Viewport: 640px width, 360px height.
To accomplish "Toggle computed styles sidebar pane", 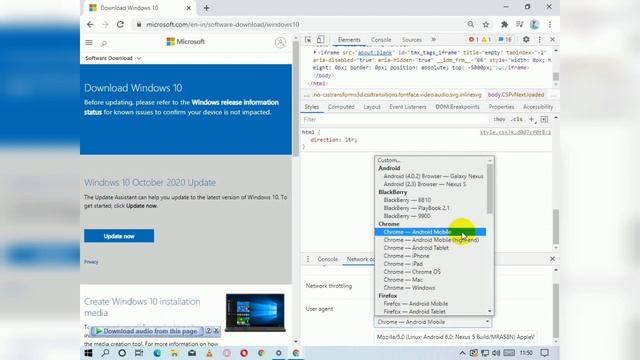I will (544, 119).
